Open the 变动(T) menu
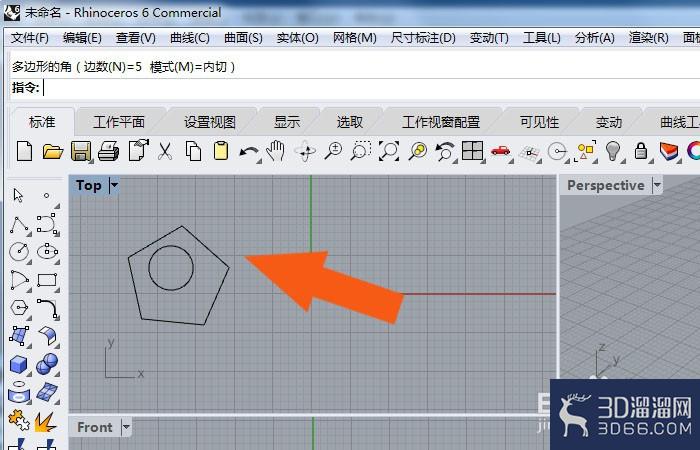The width and height of the screenshot is (700, 450). click(x=489, y=38)
